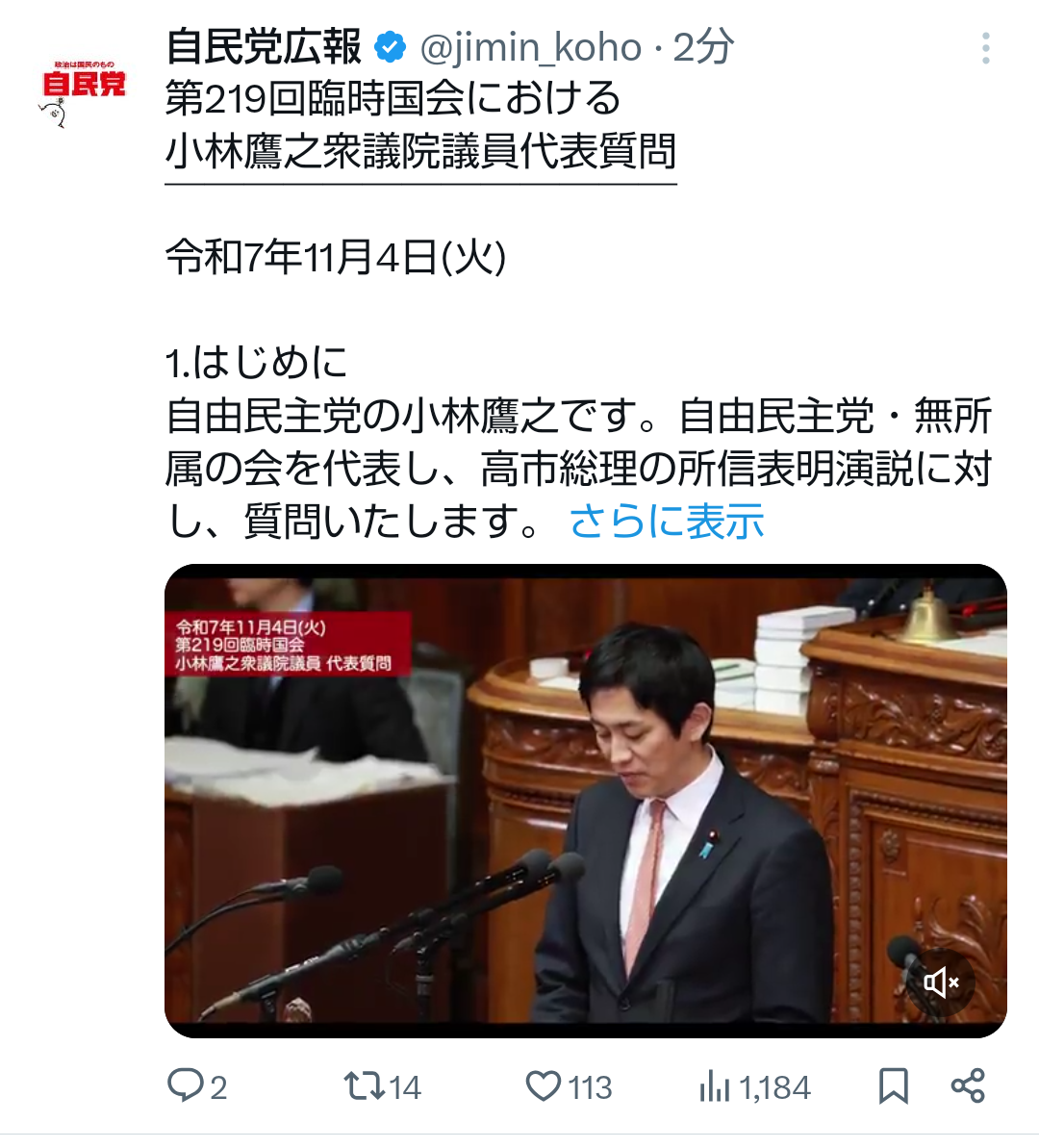
Task: Click the like count 113
Action: tap(590, 1088)
